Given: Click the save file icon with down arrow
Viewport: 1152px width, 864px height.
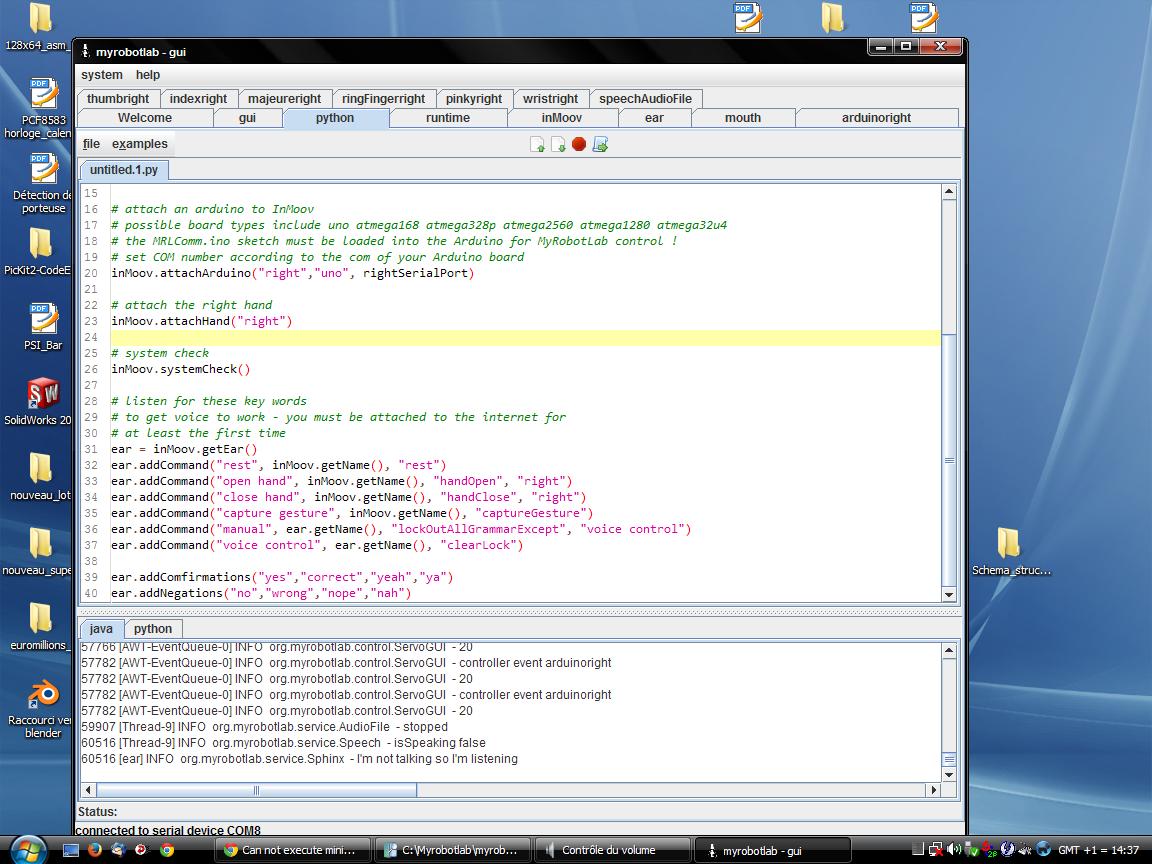Looking at the screenshot, I should point(558,145).
